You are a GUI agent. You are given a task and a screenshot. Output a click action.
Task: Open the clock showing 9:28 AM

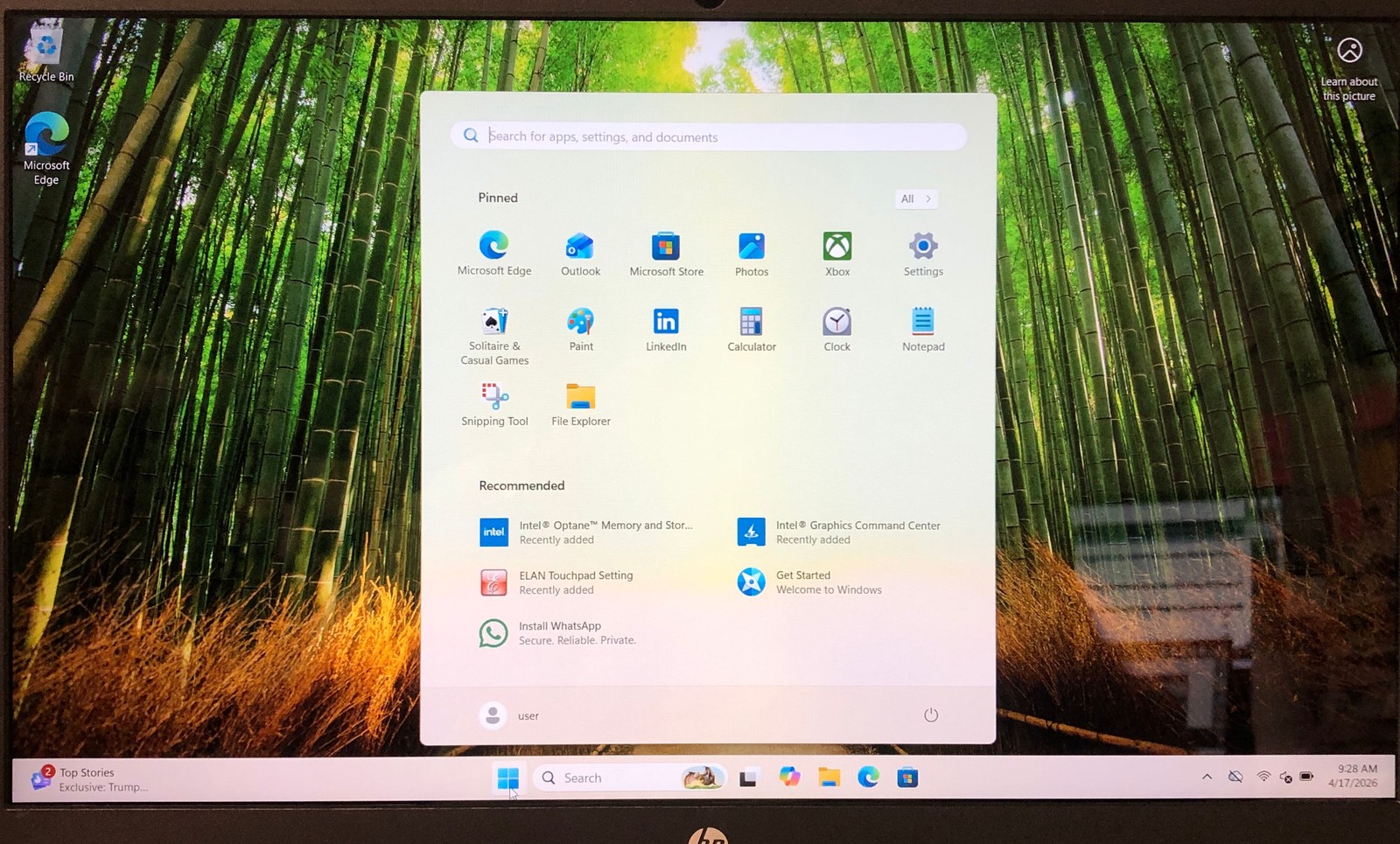coord(1353,776)
